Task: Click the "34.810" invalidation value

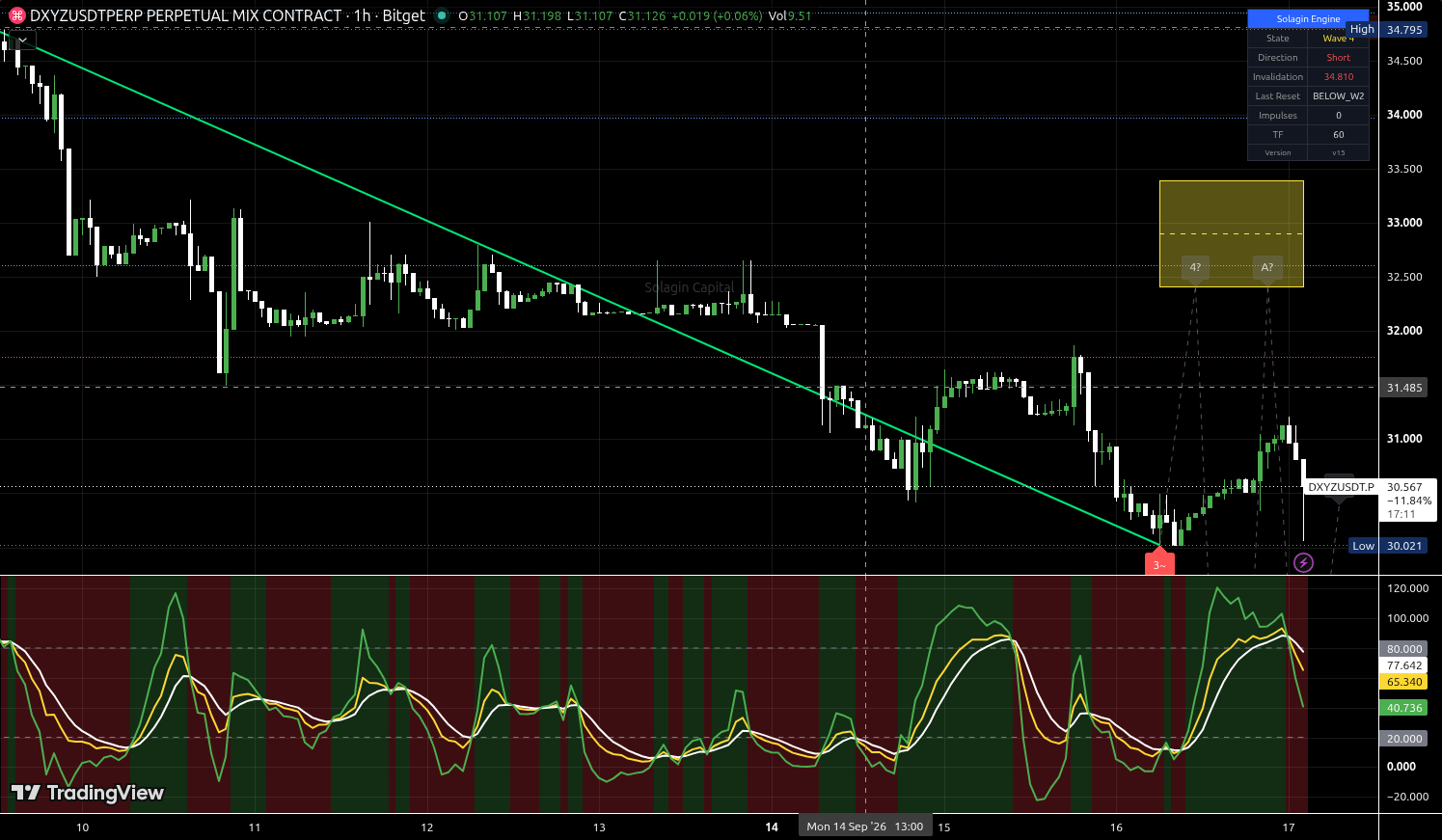Action: pos(1338,77)
